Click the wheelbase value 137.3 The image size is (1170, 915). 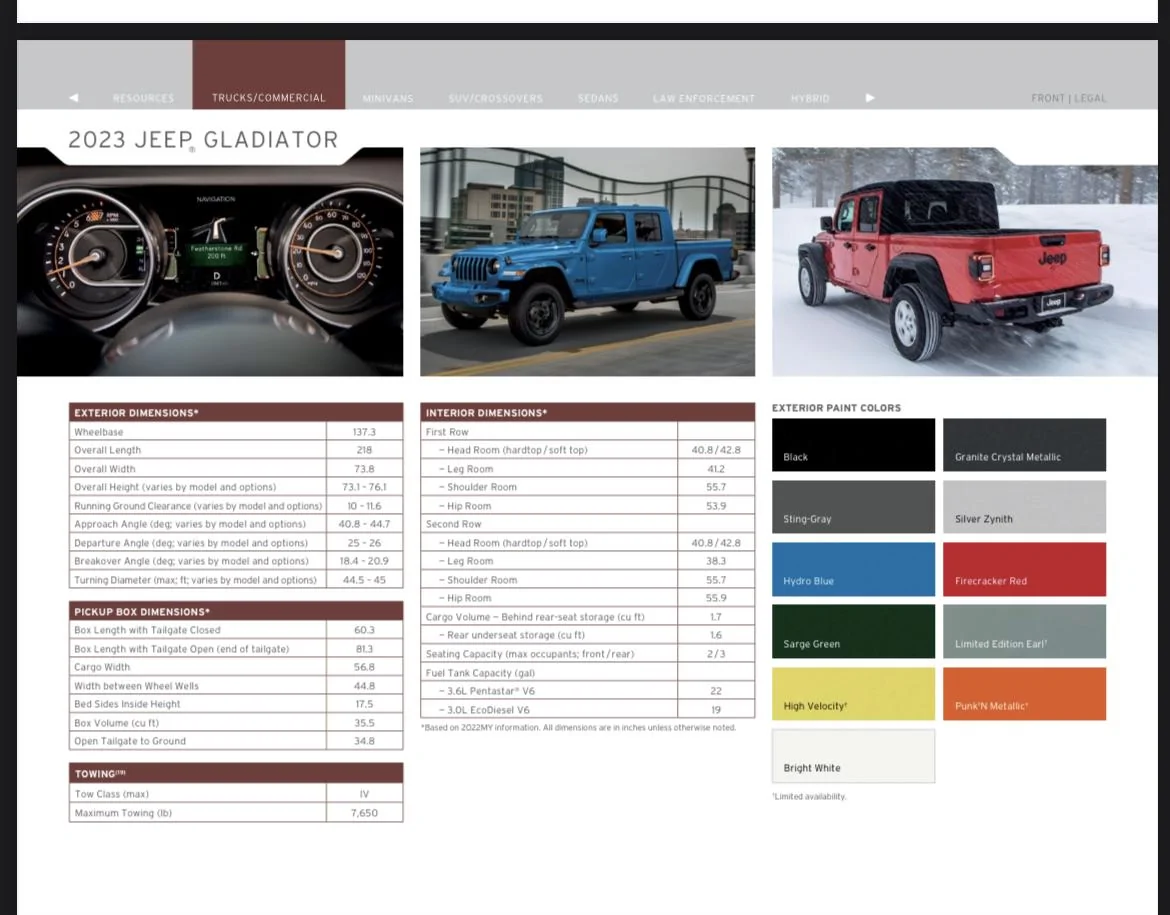click(x=364, y=432)
